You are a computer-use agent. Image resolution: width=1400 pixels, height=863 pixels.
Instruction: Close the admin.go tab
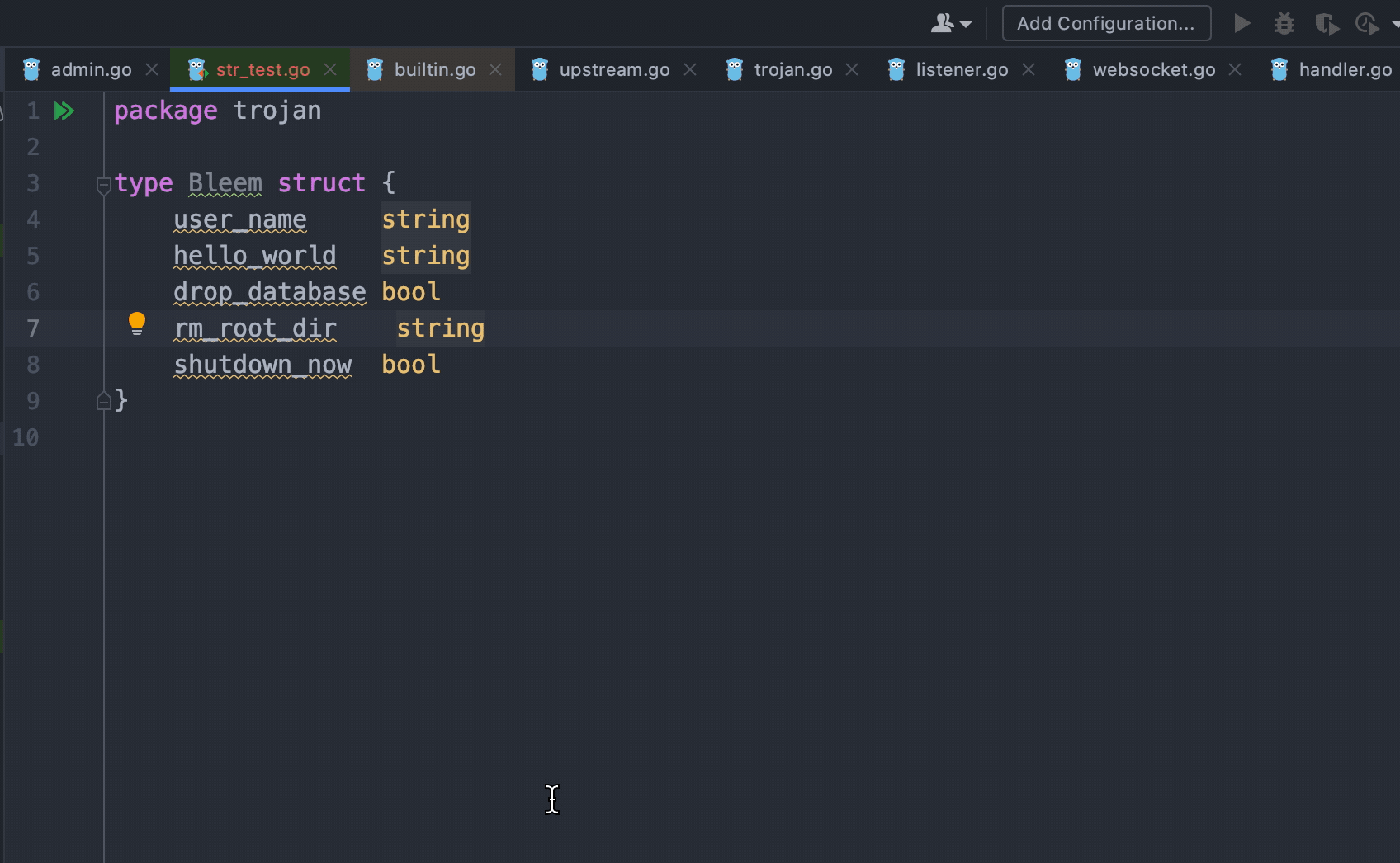pyautogui.click(x=152, y=70)
